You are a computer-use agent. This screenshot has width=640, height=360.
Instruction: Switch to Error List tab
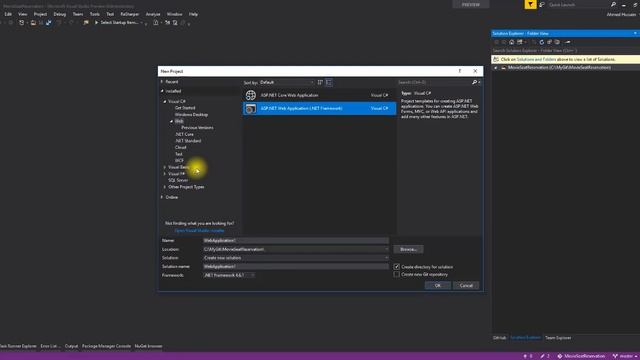(50, 346)
